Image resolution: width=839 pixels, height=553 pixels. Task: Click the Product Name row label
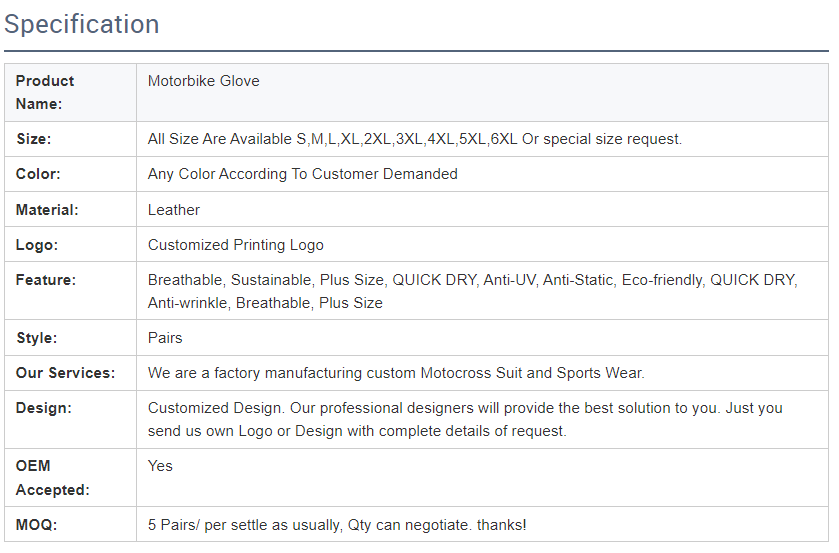[45, 92]
